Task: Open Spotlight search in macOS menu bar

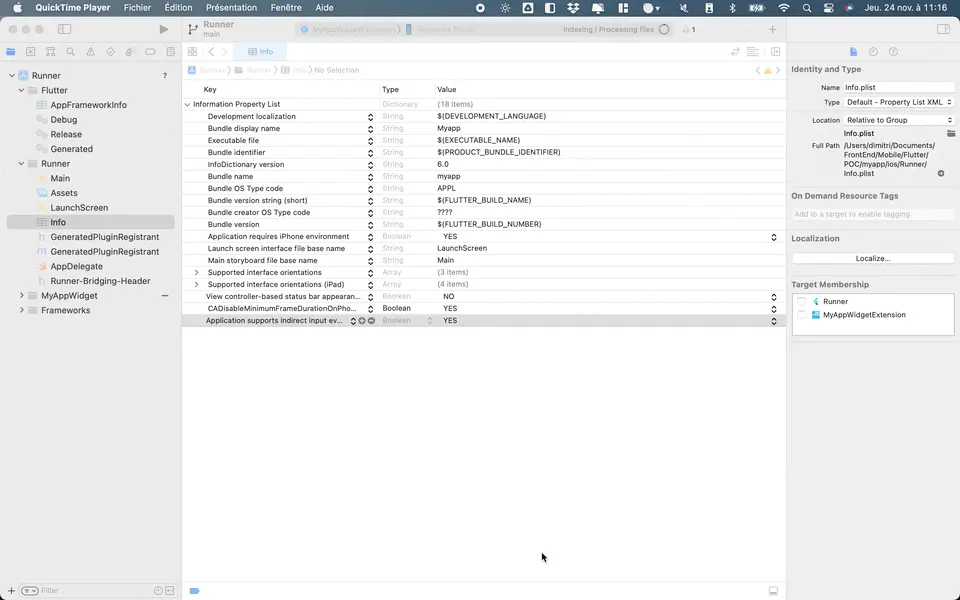Action: [x=806, y=8]
